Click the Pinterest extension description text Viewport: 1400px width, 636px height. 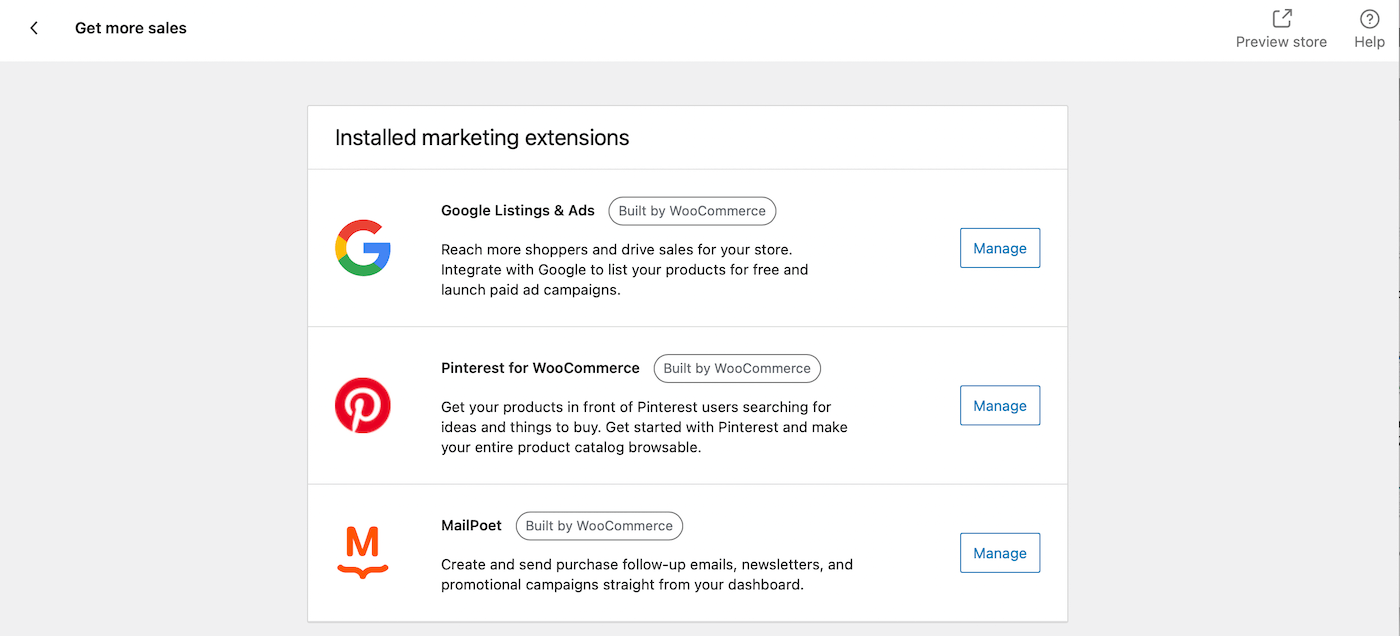point(643,427)
